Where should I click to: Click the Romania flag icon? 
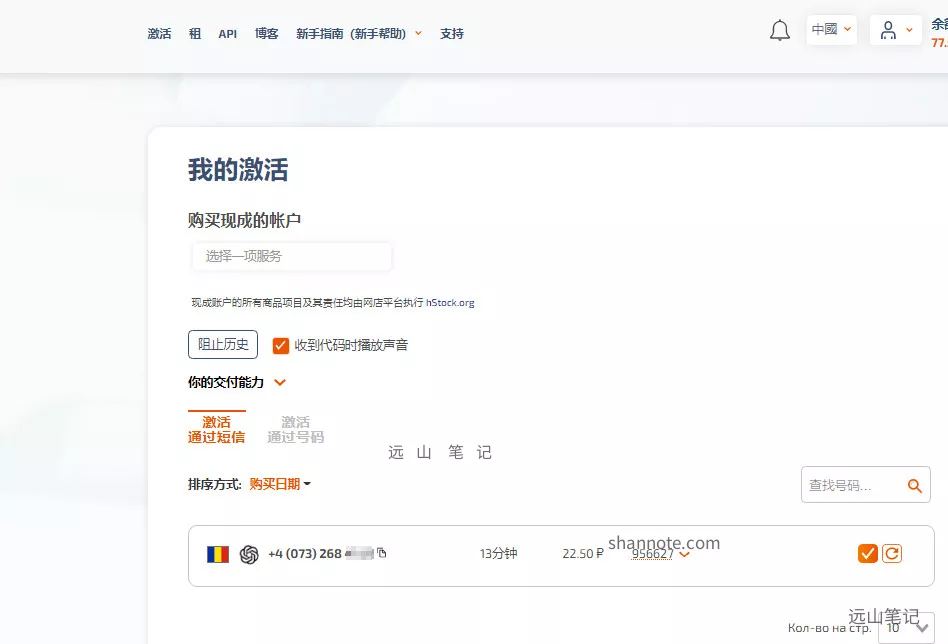[x=218, y=554]
